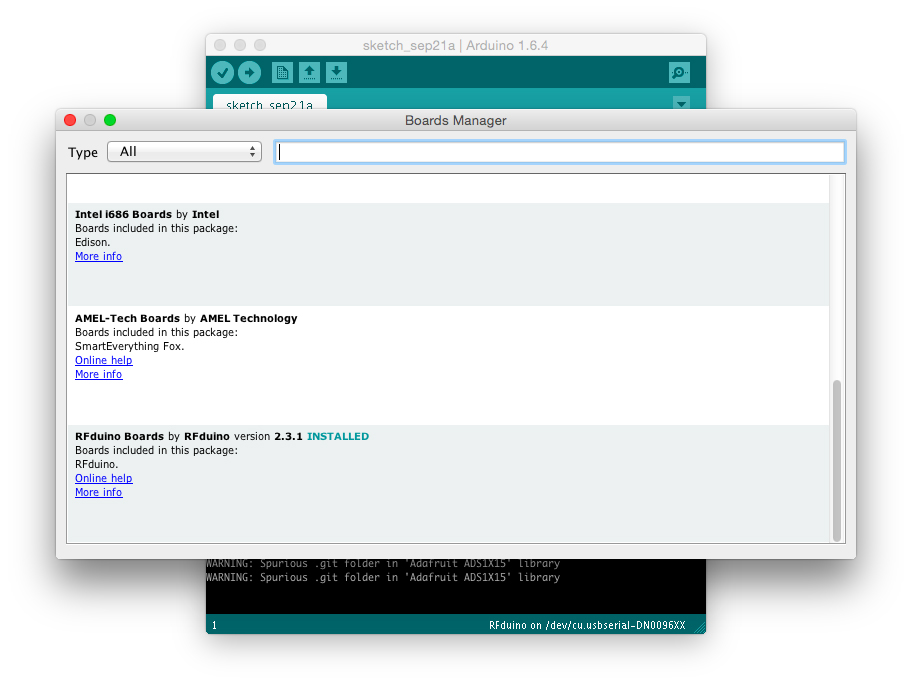Screen dimensions: 912x684
Task: Click the RFduino board name under package list
Action: [x=97, y=465]
